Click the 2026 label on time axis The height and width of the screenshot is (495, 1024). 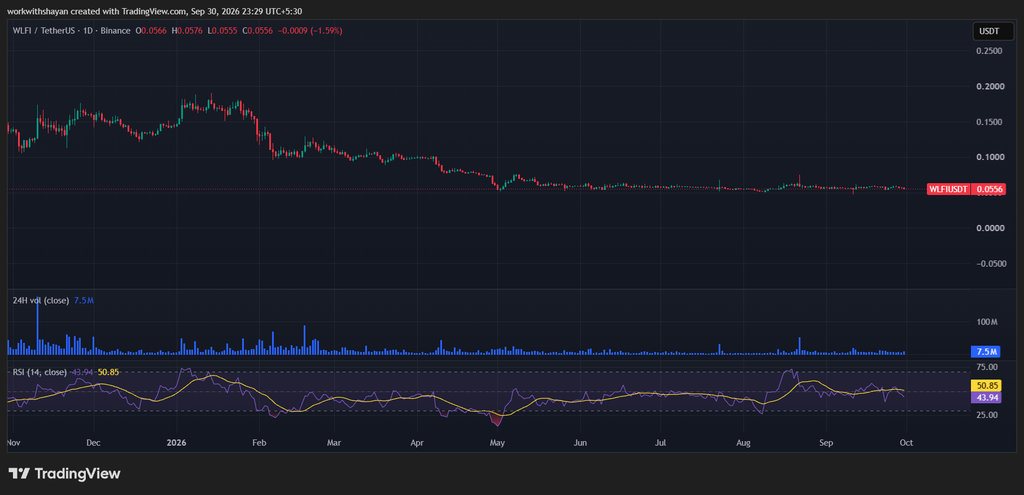pos(176,442)
